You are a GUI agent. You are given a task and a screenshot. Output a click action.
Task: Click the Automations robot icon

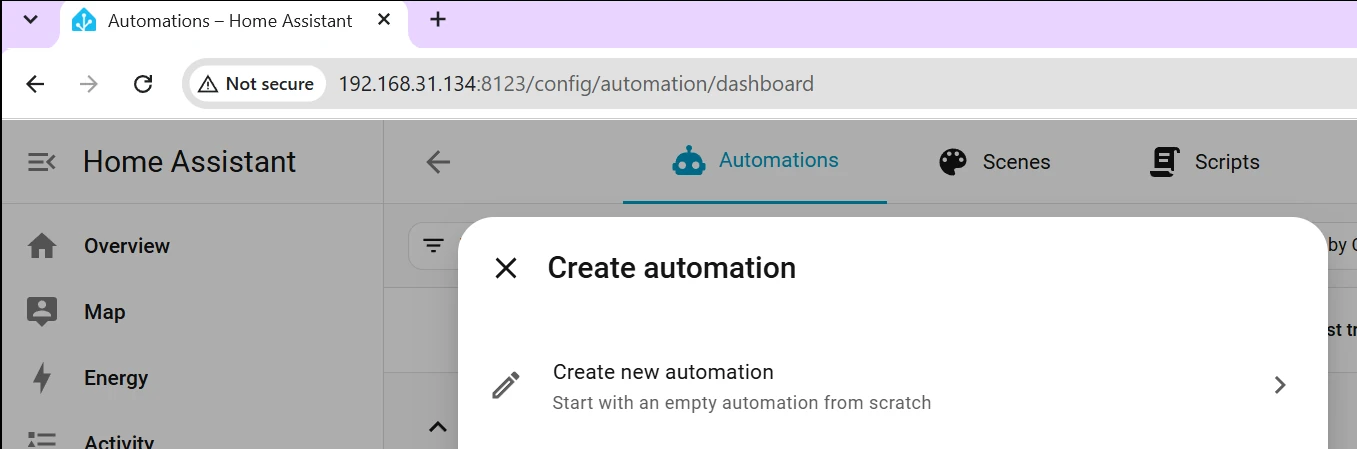pos(689,161)
